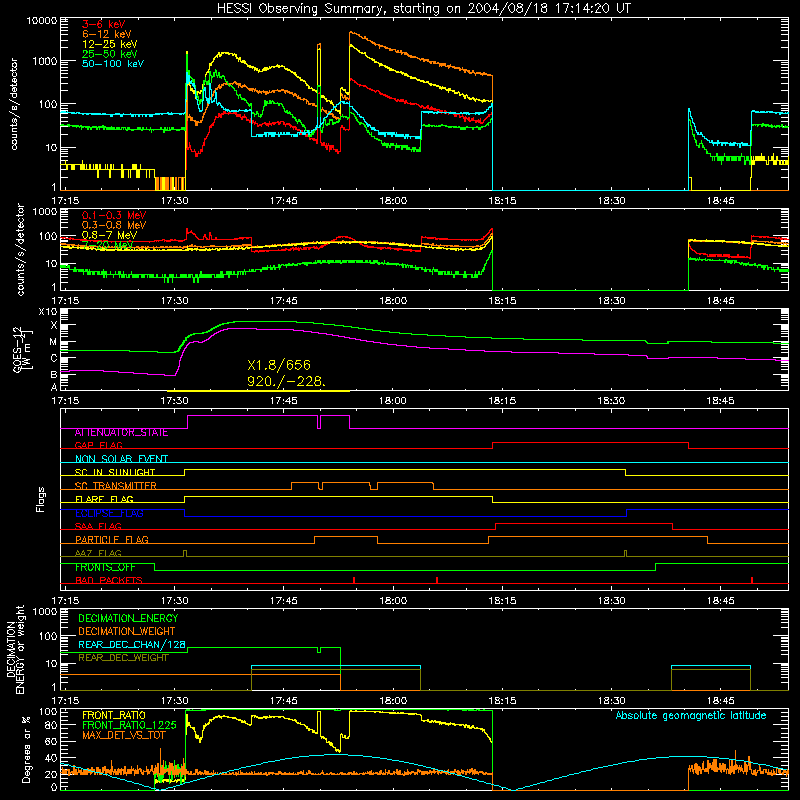Select the 0.3-0.8 MeV legend label

coord(114,226)
